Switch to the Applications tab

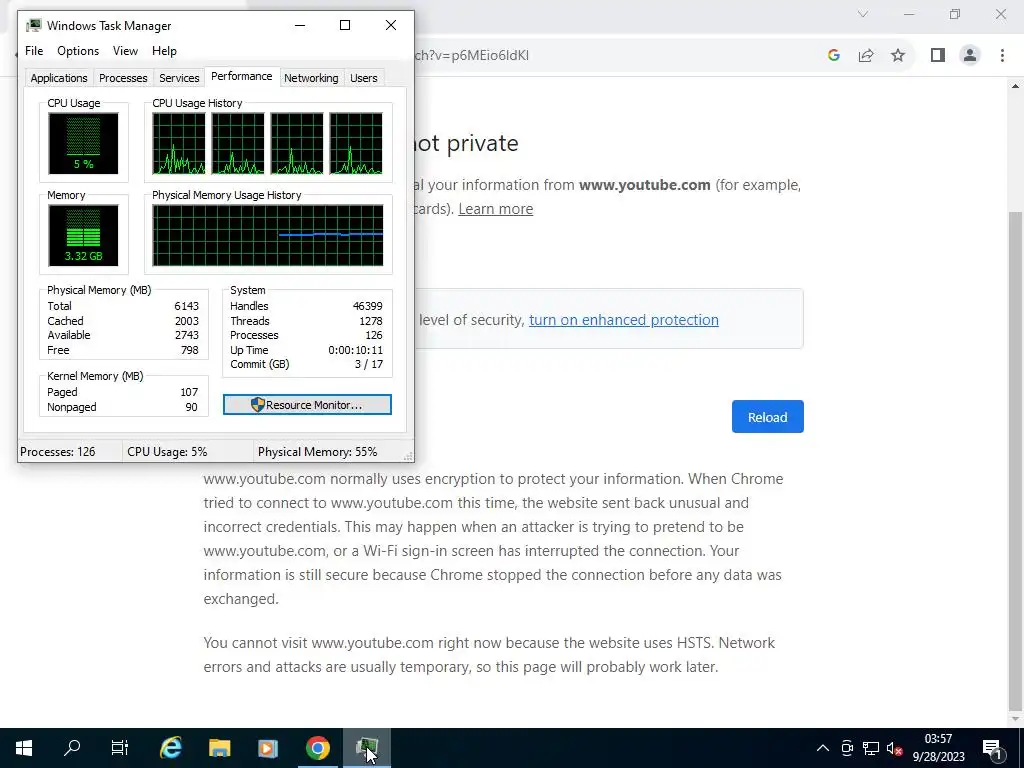[59, 78]
